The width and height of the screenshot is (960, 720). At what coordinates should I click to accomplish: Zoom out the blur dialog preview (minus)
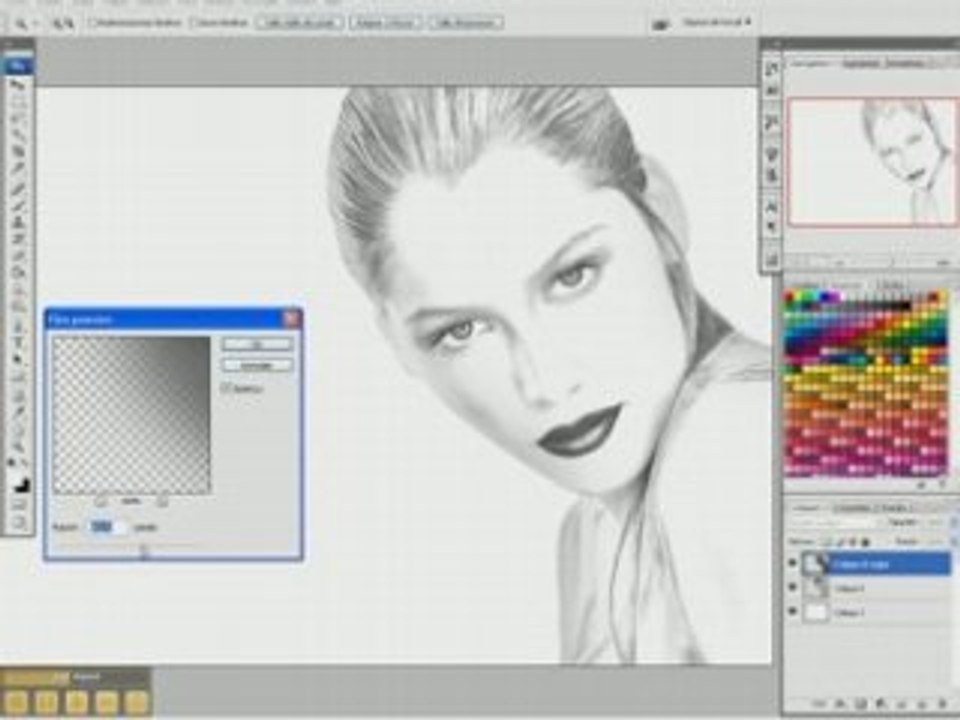[x=100, y=502]
